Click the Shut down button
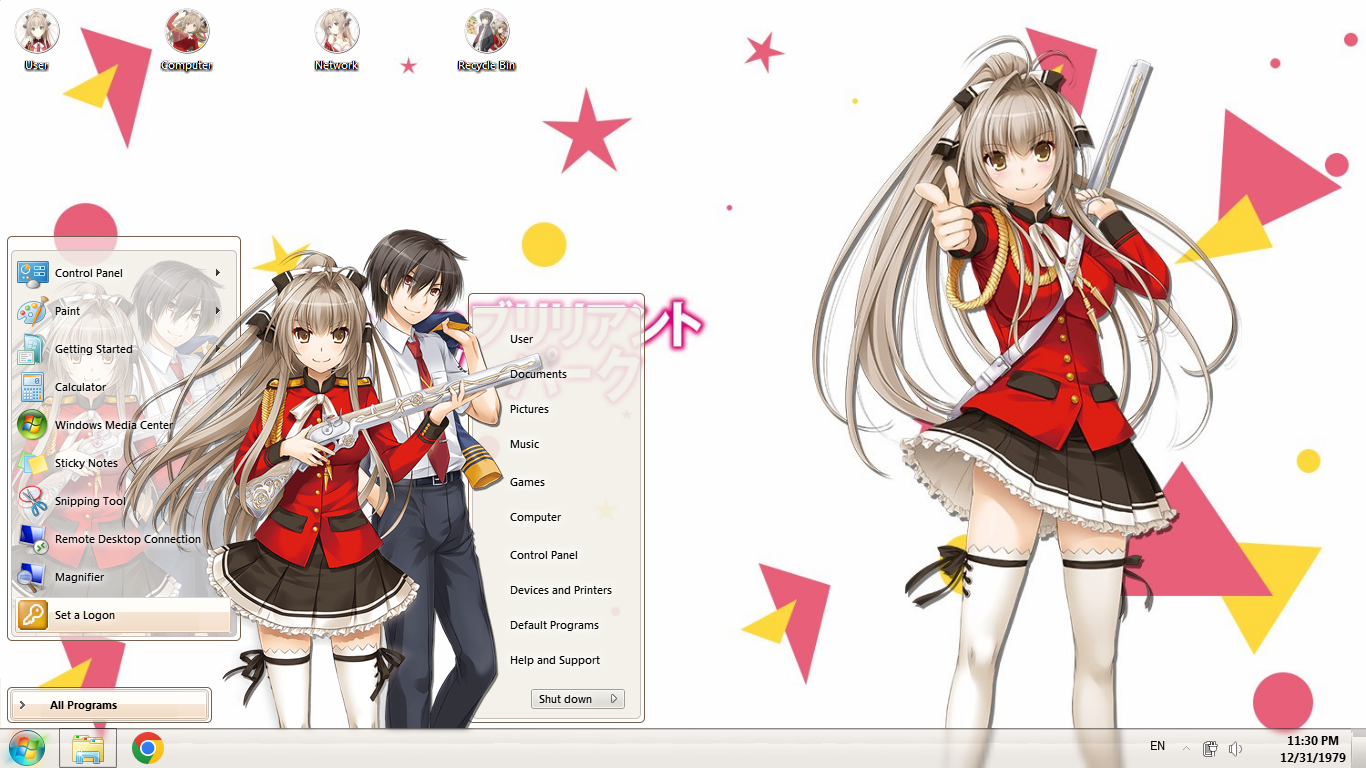 566,699
